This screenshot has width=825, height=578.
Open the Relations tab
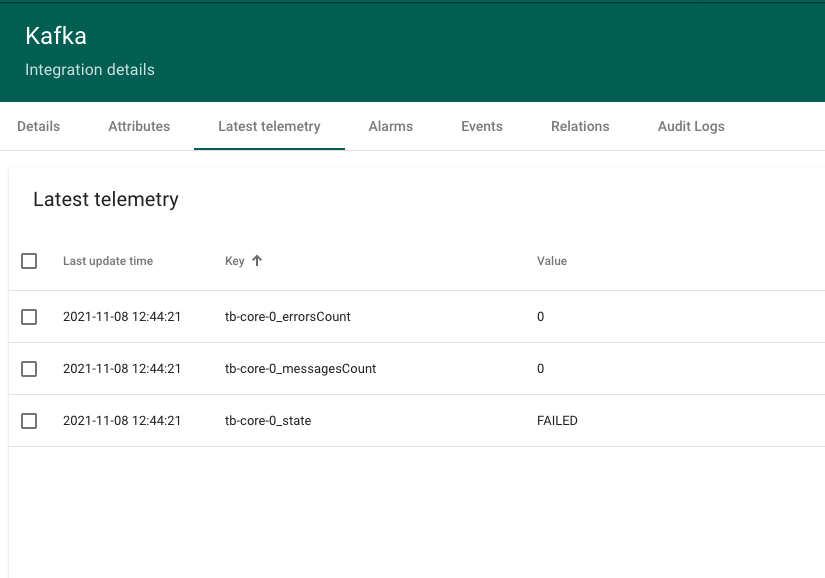580,126
